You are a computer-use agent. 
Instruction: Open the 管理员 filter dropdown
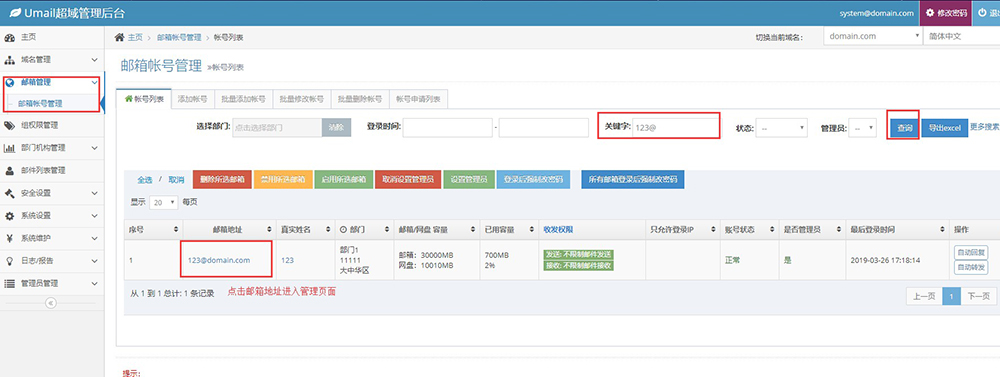pos(864,128)
